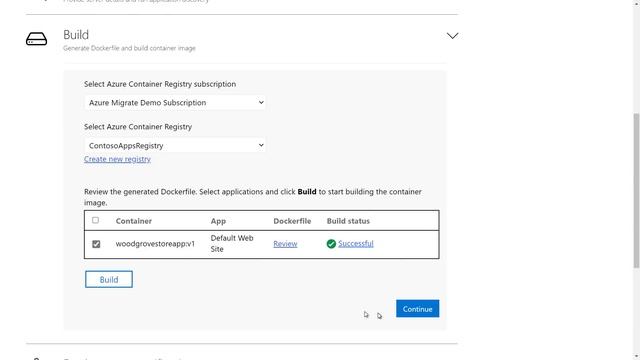Click the Build status column header
The width and height of the screenshot is (640, 360).
coord(348,221)
